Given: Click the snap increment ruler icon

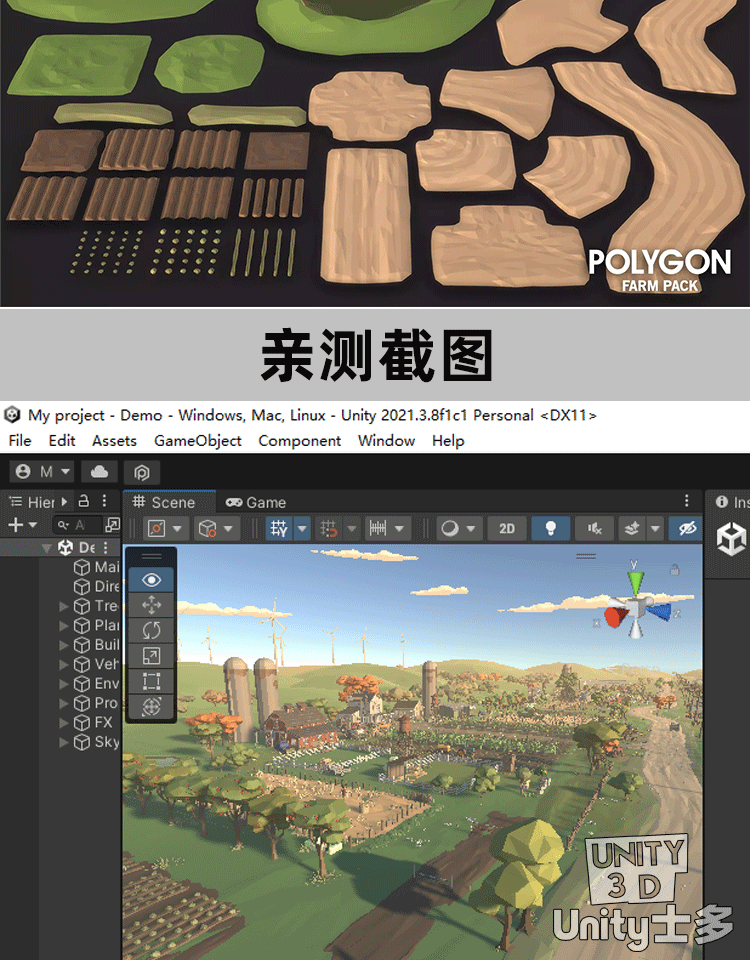Looking at the screenshot, I should point(378,528).
